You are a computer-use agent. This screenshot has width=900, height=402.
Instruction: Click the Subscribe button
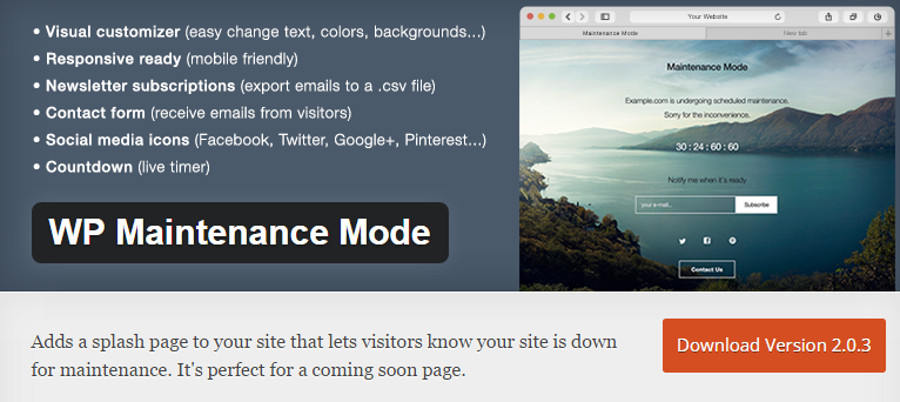[756, 205]
